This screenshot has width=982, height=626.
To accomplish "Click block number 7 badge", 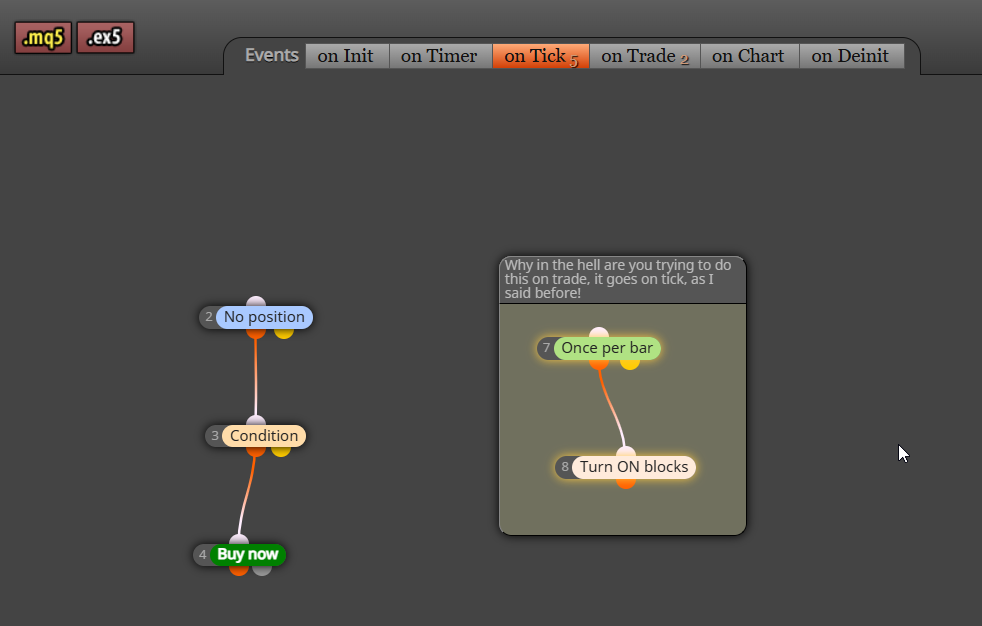I will 546,348.
